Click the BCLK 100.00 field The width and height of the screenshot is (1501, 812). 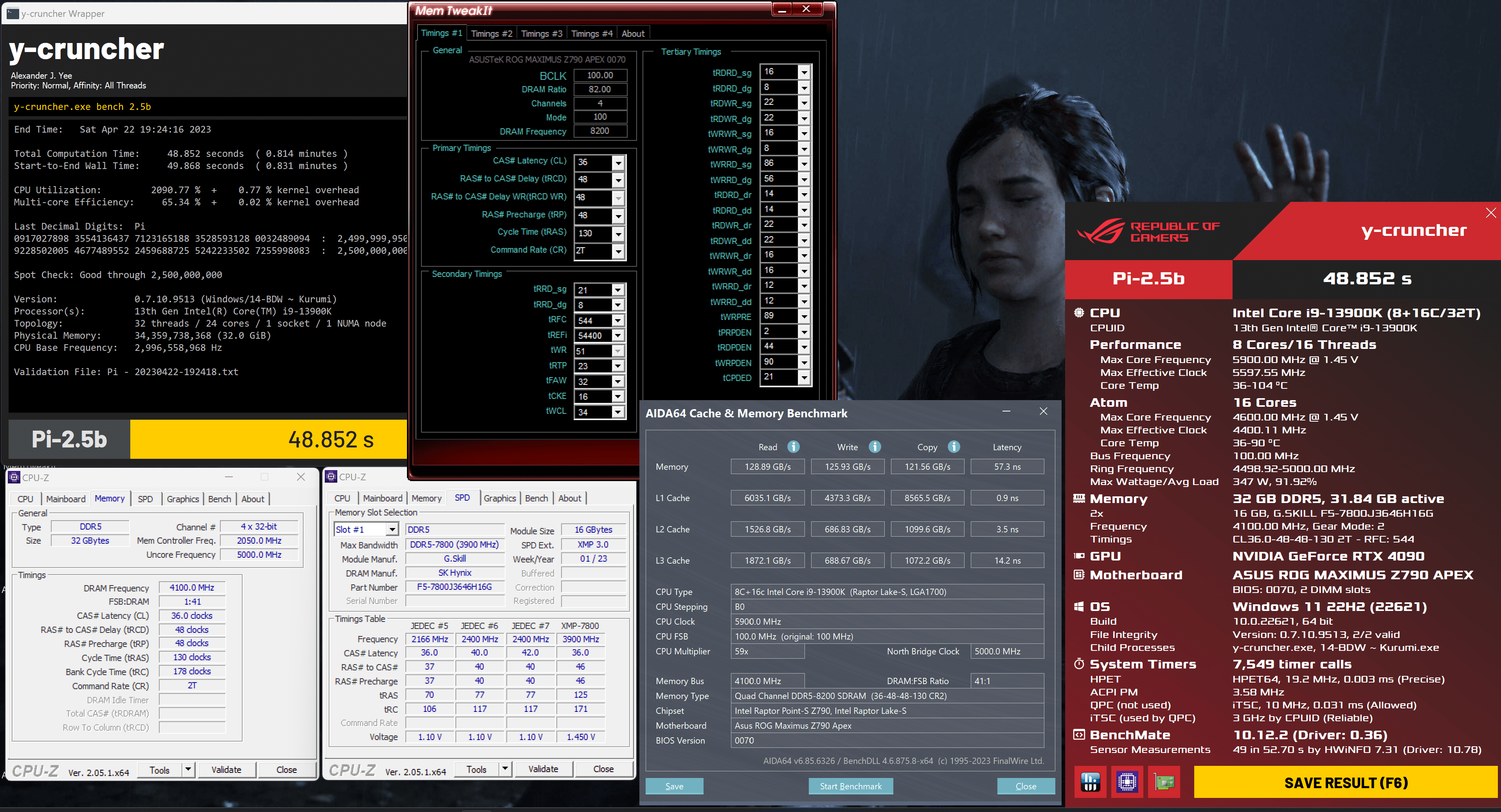[x=600, y=75]
